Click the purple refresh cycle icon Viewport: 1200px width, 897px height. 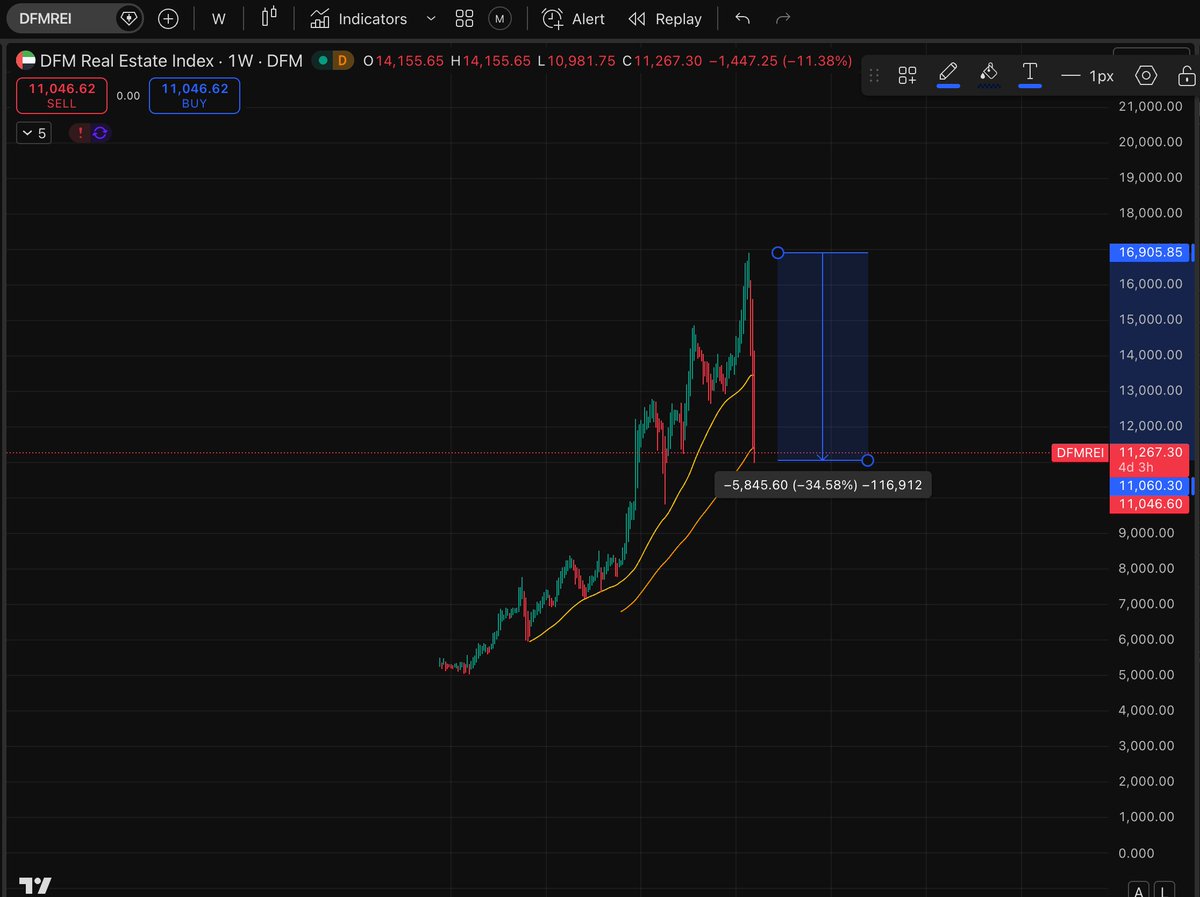tap(100, 133)
